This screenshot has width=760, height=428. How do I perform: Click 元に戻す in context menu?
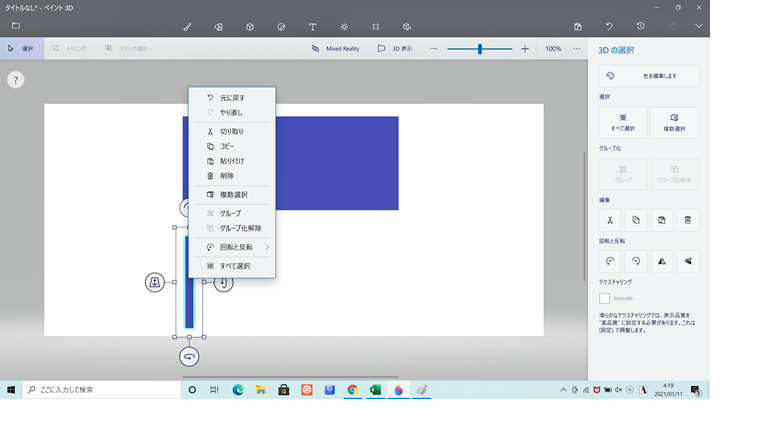click(x=232, y=98)
